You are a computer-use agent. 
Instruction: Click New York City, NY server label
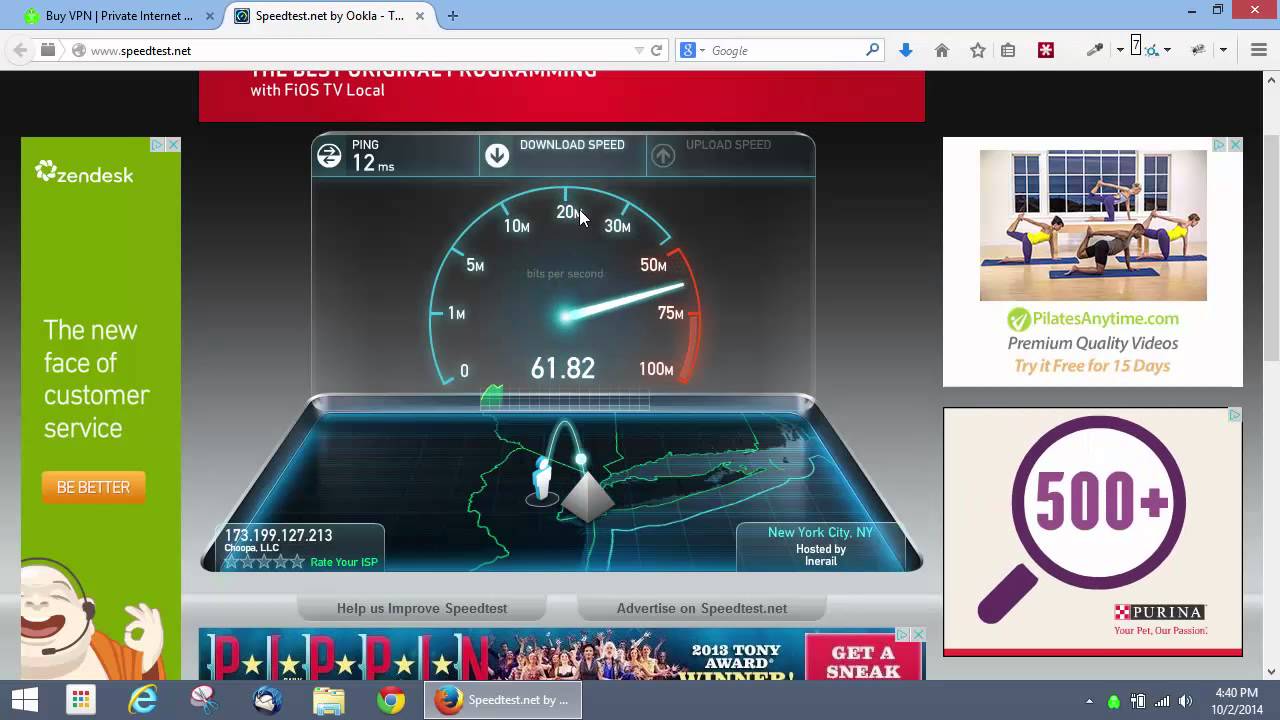pyautogui.click(x=820, y=532)
